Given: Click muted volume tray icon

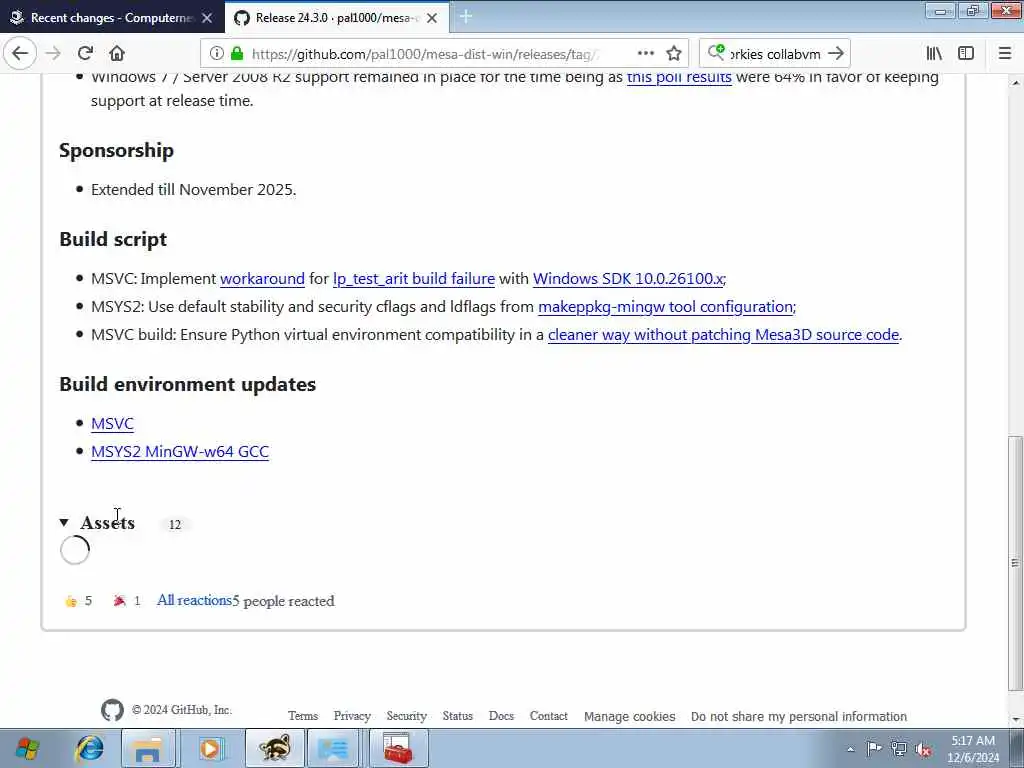Looking at the screenshot, I should [923, 749].
